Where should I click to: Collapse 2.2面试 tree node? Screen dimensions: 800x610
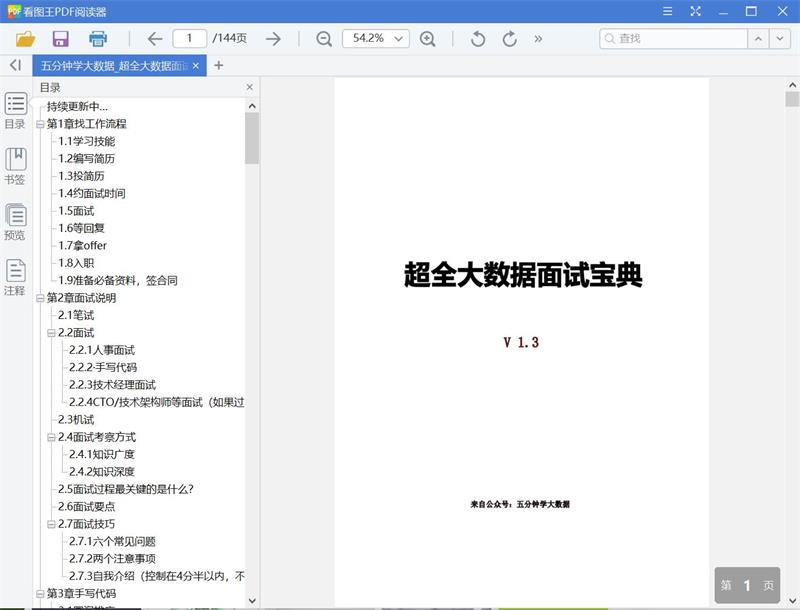(51, 333)
